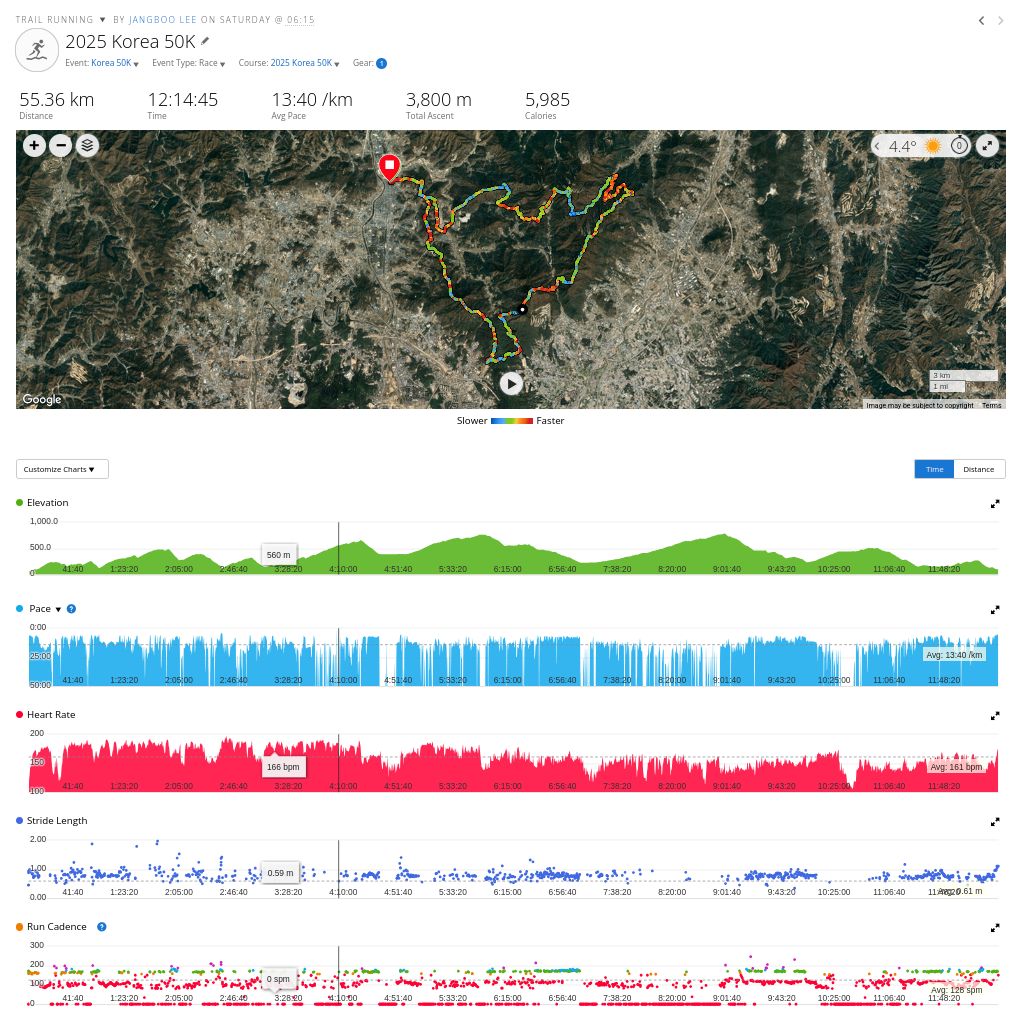Click the finish marker pin on map
Image resolution: width=1012 pixels, height=1017 pixels.
[x=389, y=168]
